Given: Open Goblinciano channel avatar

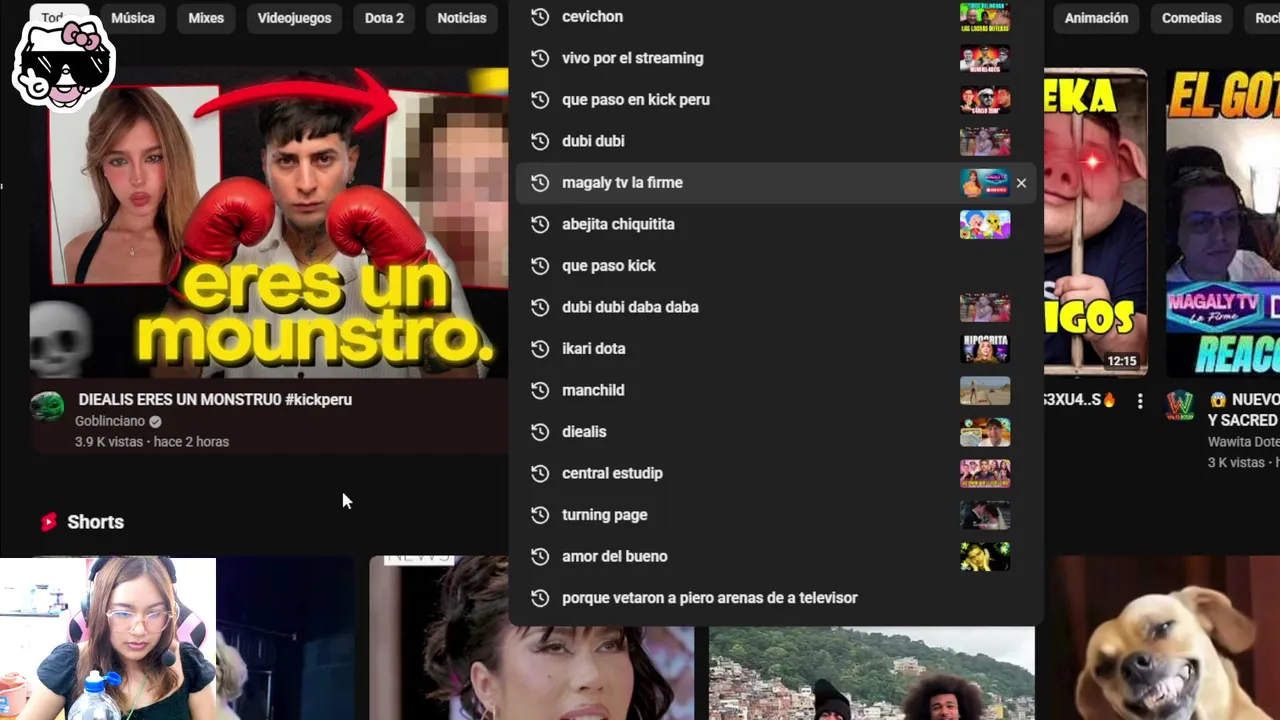Looking at the screenshot, I should point(47,406).
